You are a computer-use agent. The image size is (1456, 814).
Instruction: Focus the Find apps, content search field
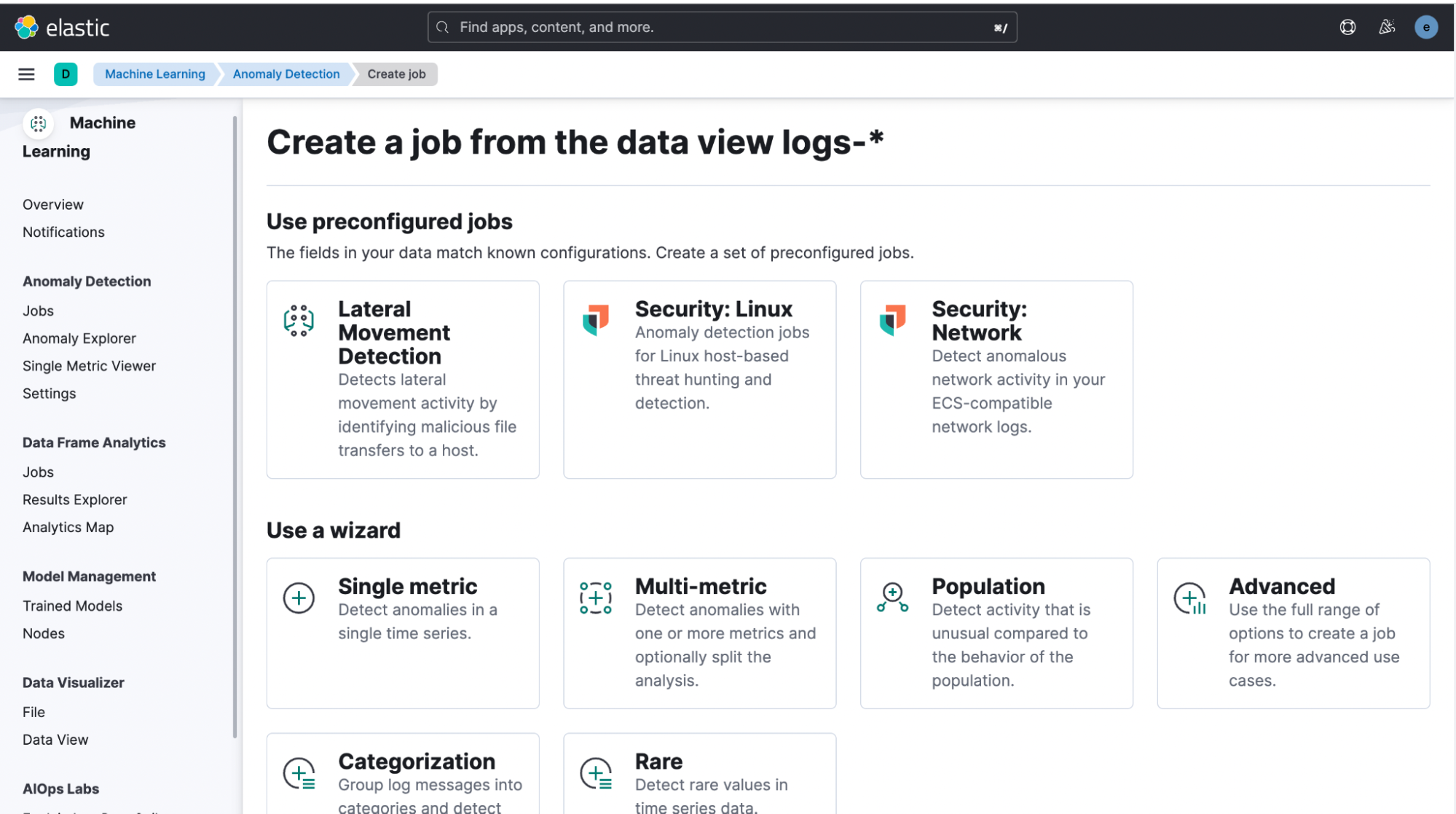pyautogui.click(x=722, y=28)
